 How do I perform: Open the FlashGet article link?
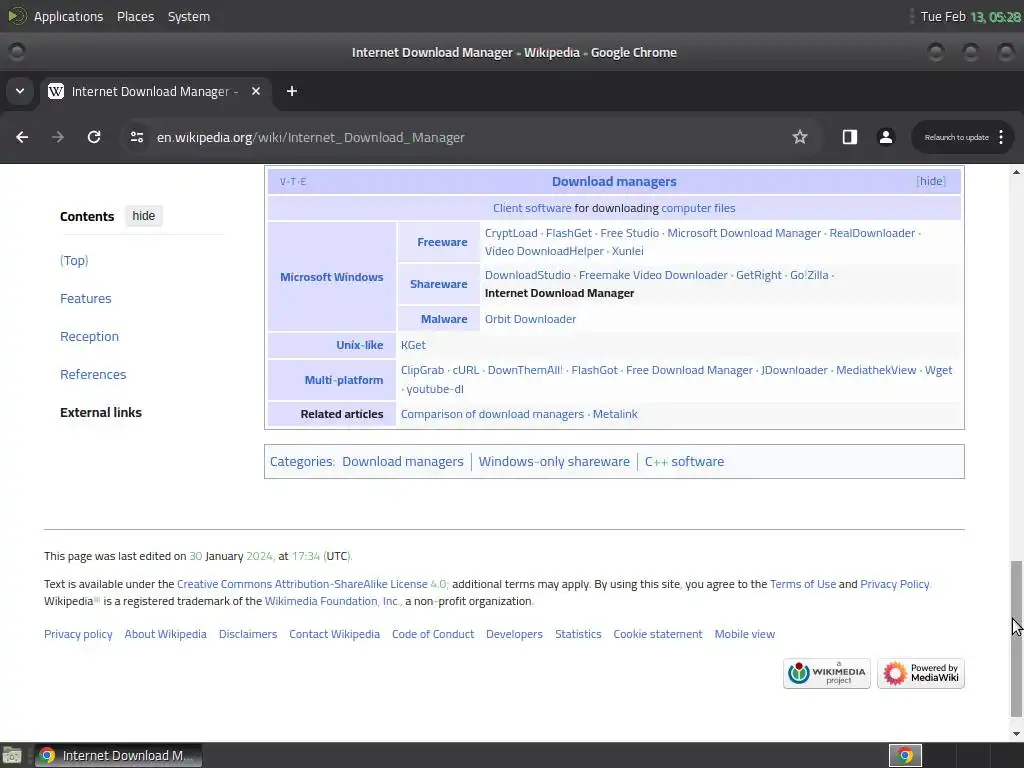click(569, 233)
